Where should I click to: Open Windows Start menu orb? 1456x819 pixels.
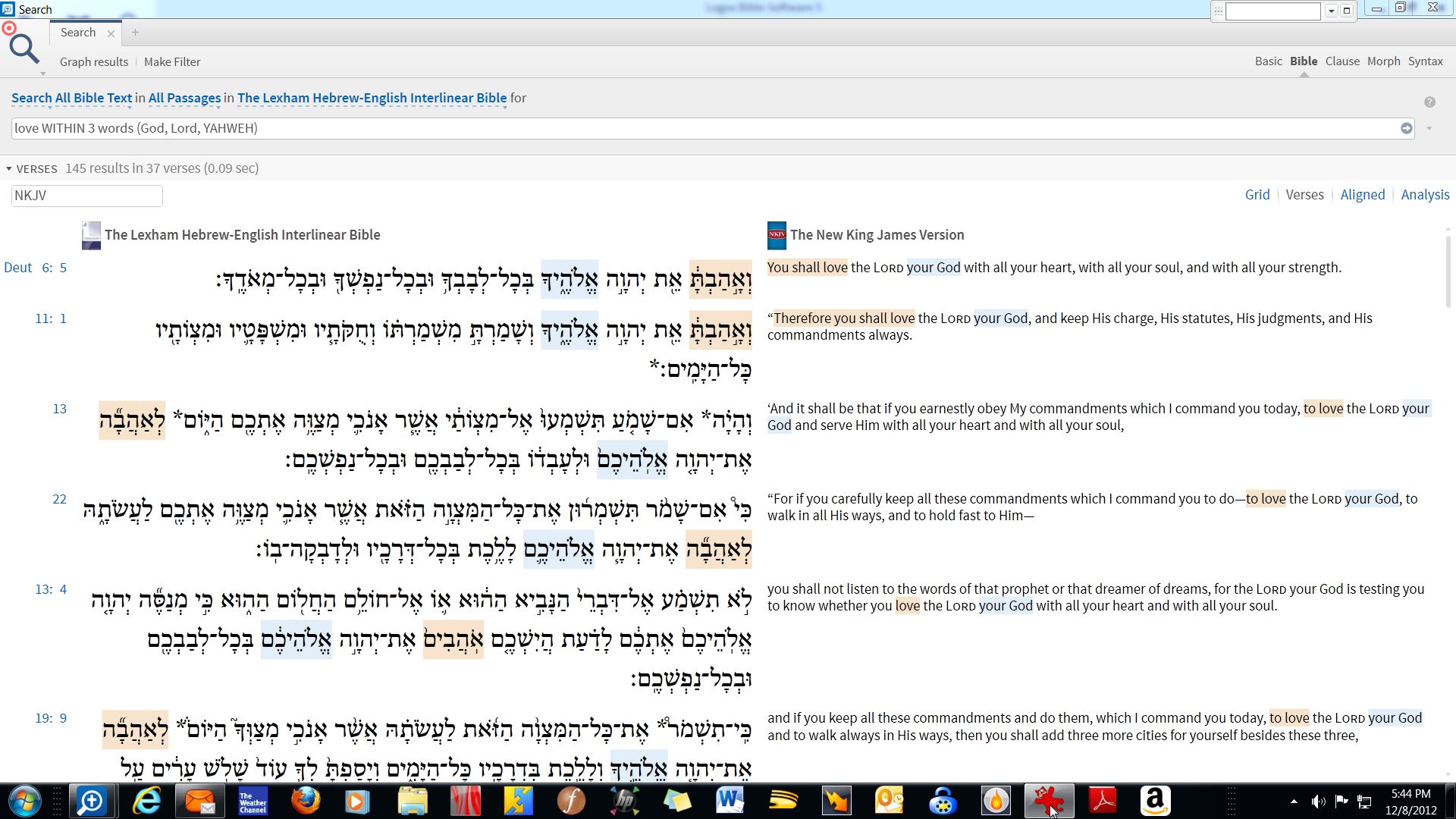(x=25, y=802)
